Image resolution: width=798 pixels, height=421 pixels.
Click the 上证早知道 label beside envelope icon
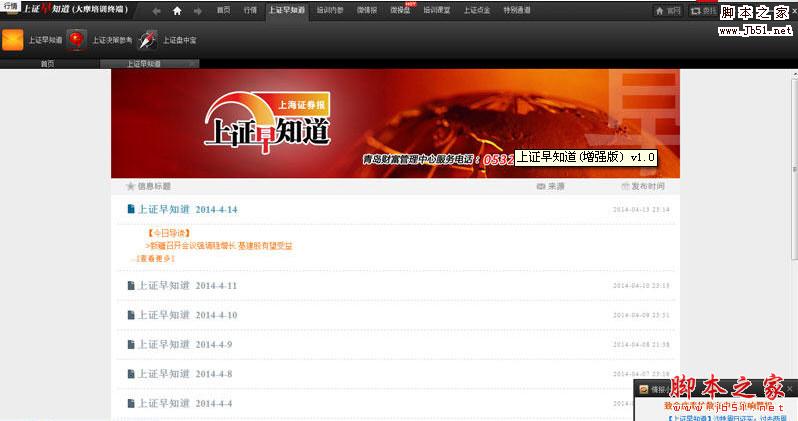(45, 40)
